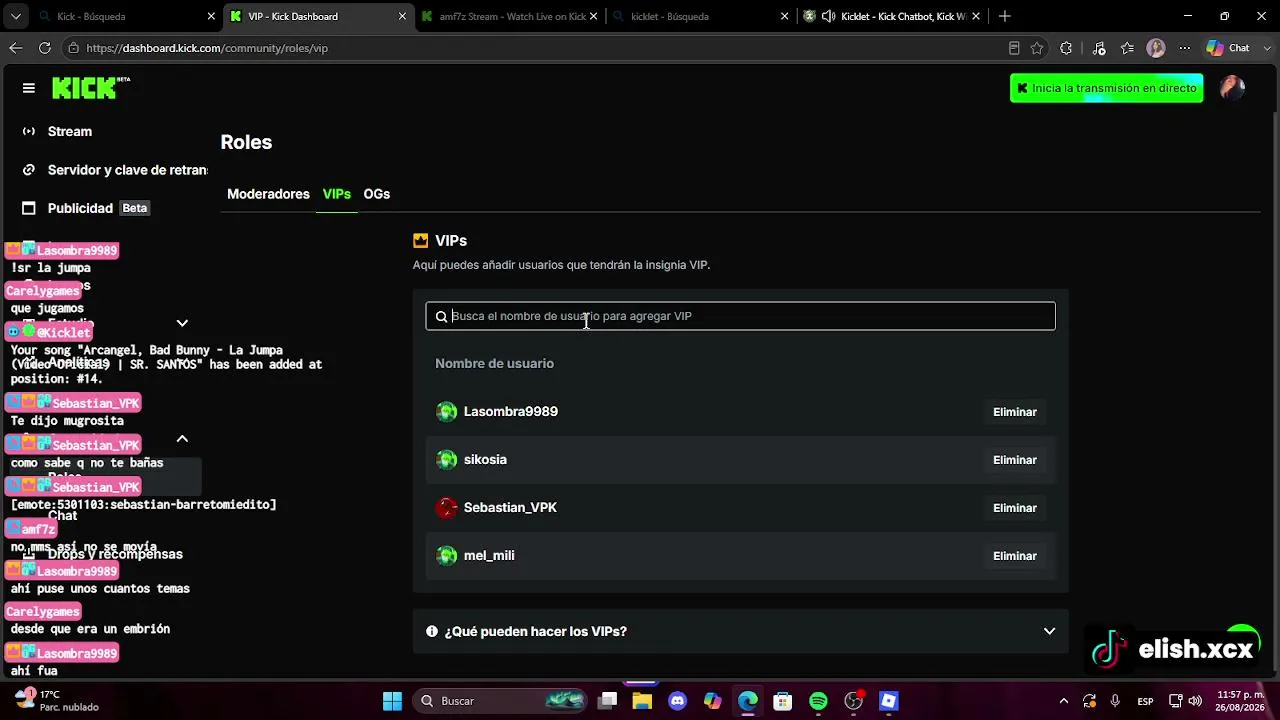This screenshot has height=720, width=1280.
Task: Reload the page with refresh icon
Action: pos(45,48)
